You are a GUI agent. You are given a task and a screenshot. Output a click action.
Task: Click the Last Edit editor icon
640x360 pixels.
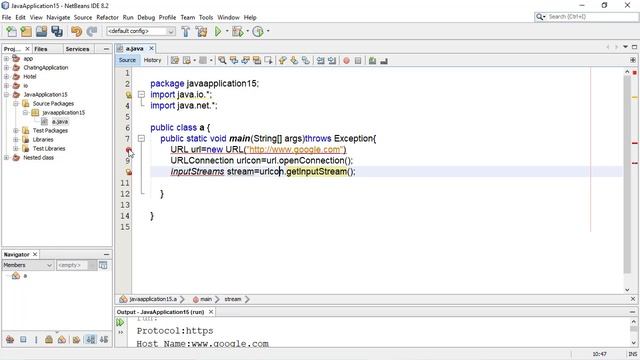pyautogui.click(x=175, y=61)
